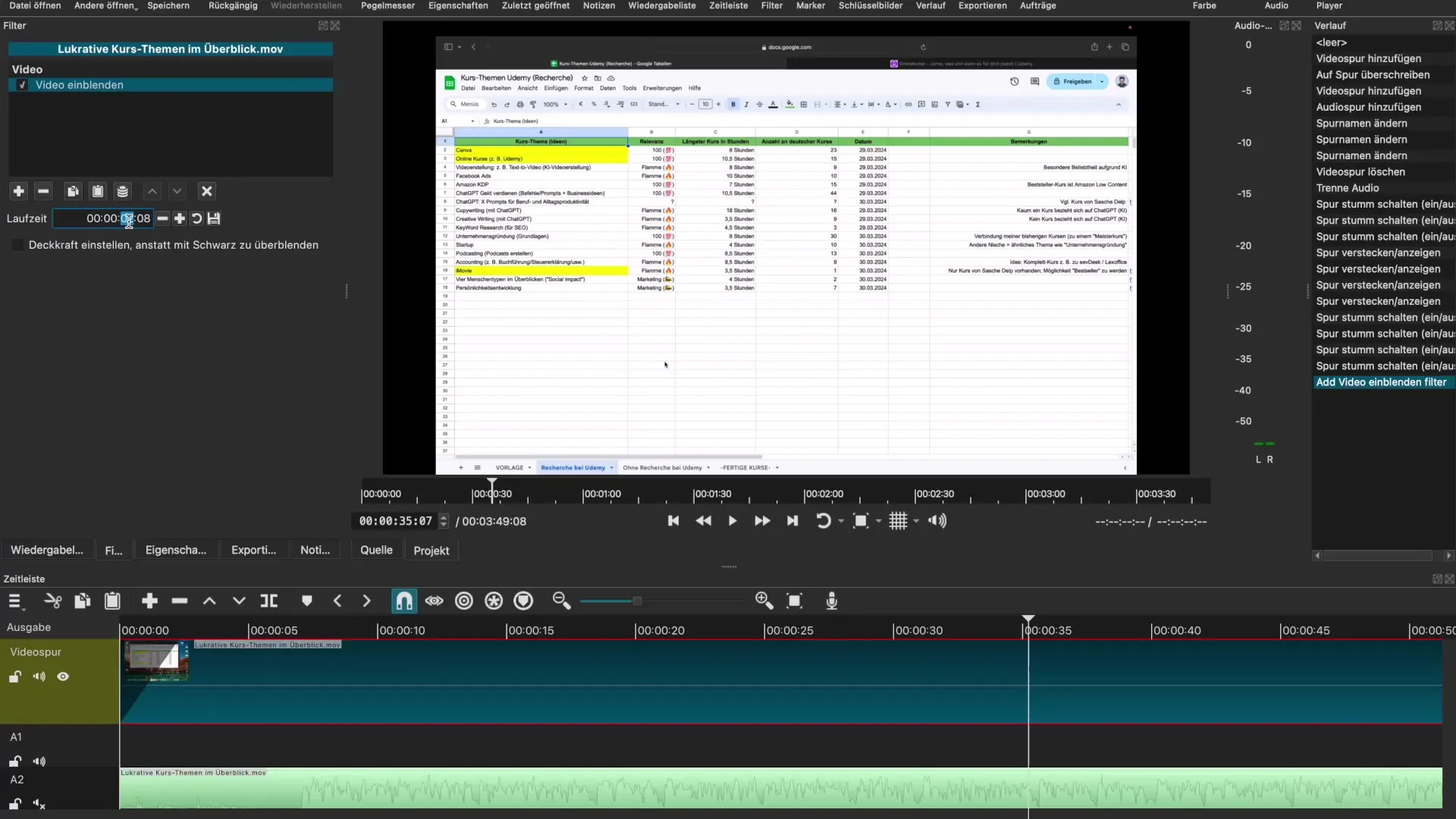1456x819 pixels.
Task: Adjust the timeline zoom slider
Action: (x=637, y=601)
